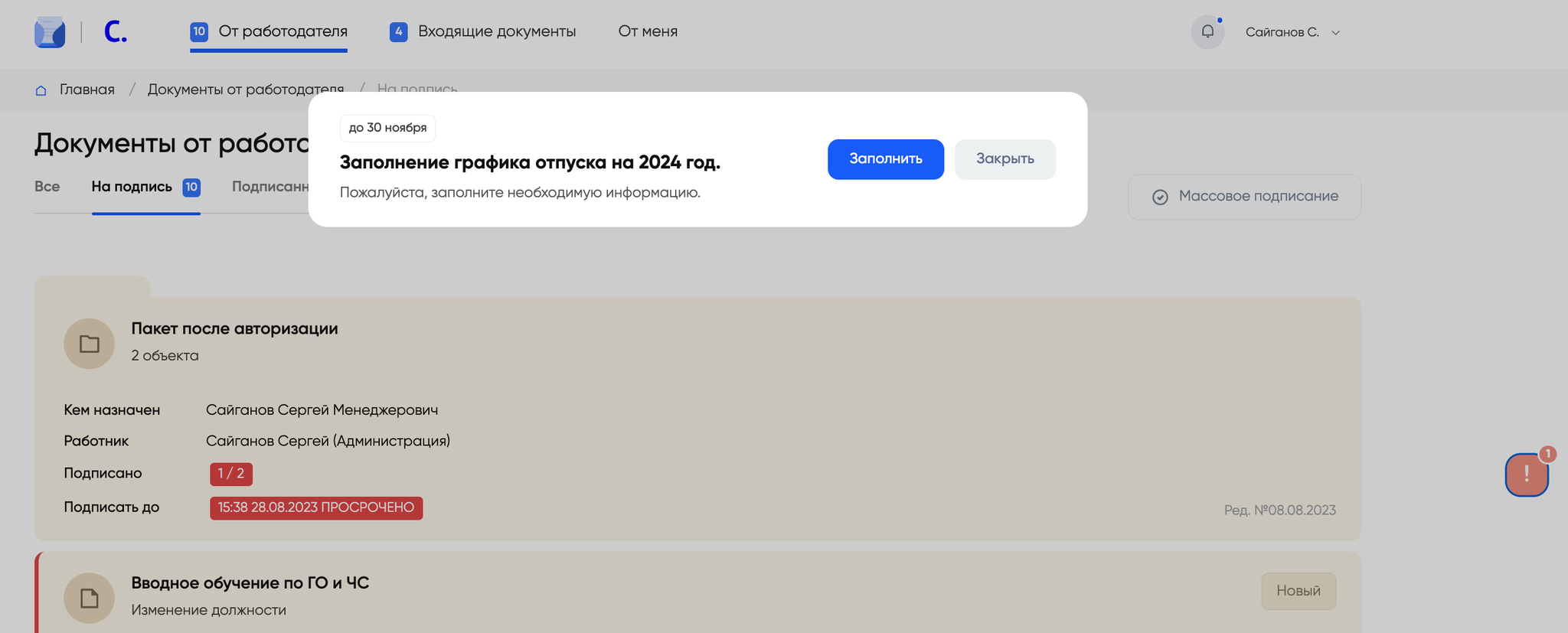Dismiss the popup with Закрыть

tap(1004, 159)
